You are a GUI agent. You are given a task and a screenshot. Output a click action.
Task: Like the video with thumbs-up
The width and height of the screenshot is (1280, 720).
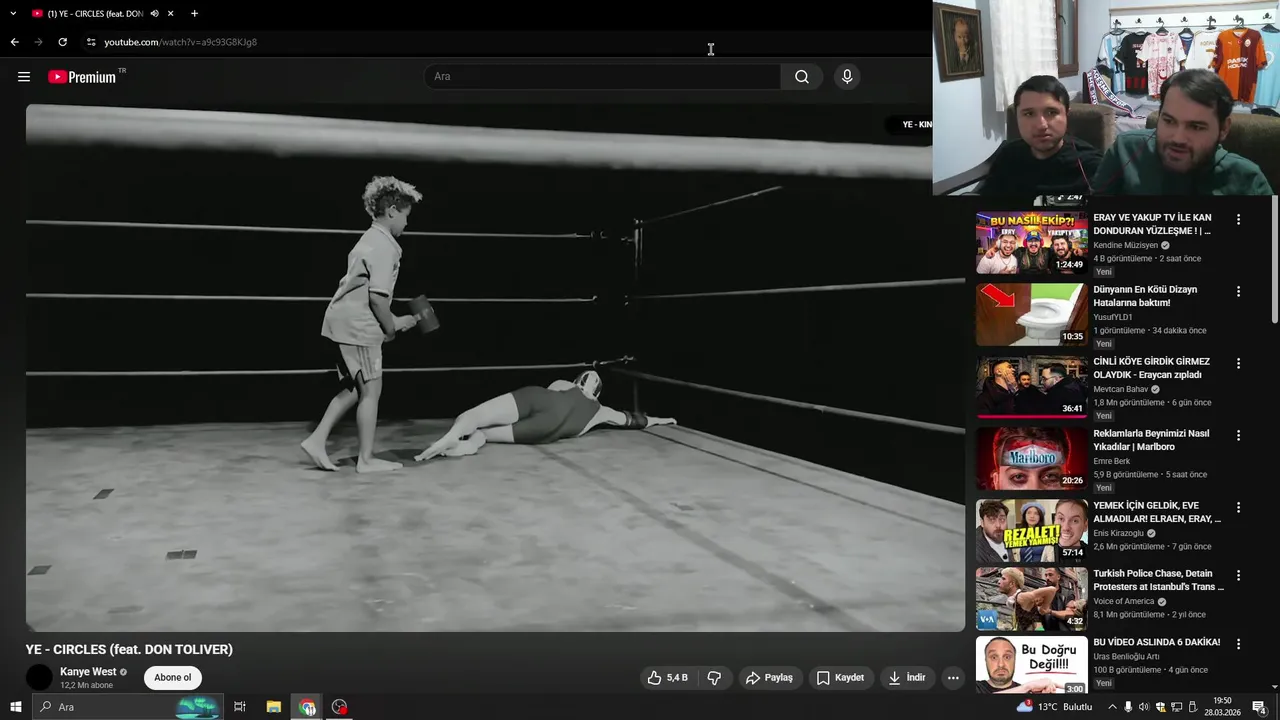pos(667,678)
